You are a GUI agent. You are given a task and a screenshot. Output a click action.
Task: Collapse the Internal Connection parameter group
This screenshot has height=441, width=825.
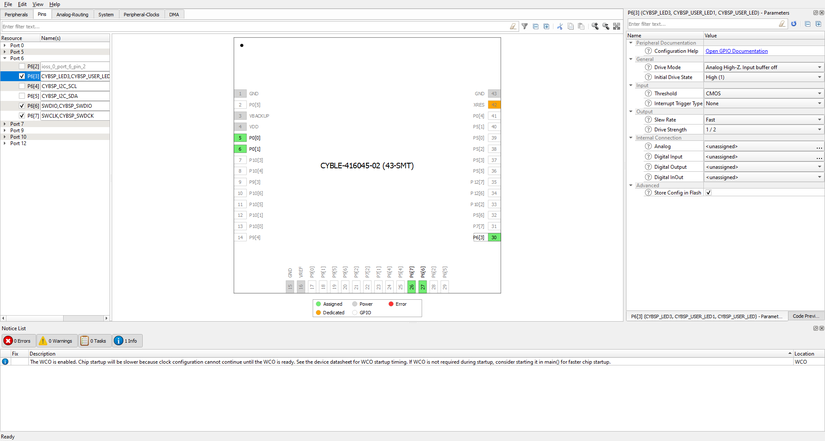tap(631, 138)
